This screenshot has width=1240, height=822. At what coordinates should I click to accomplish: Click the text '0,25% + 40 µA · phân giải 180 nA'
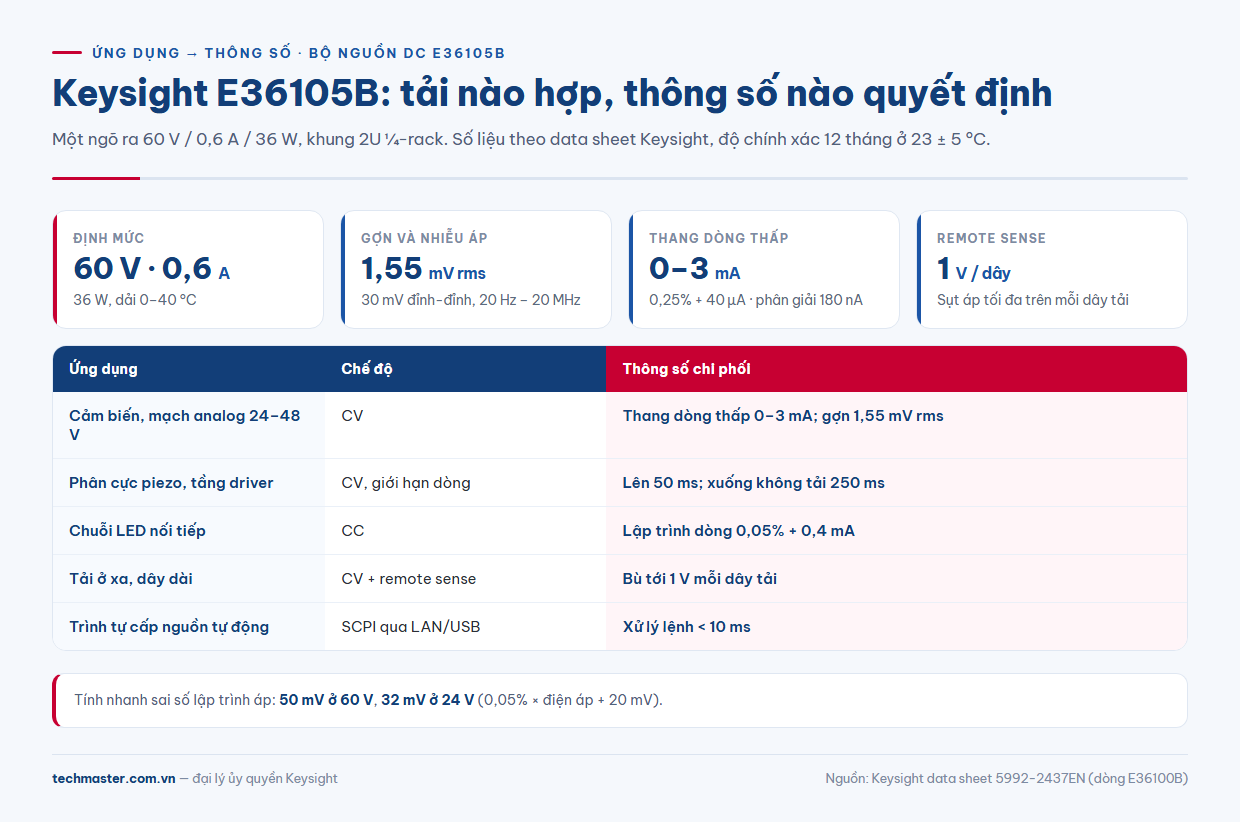756,299
